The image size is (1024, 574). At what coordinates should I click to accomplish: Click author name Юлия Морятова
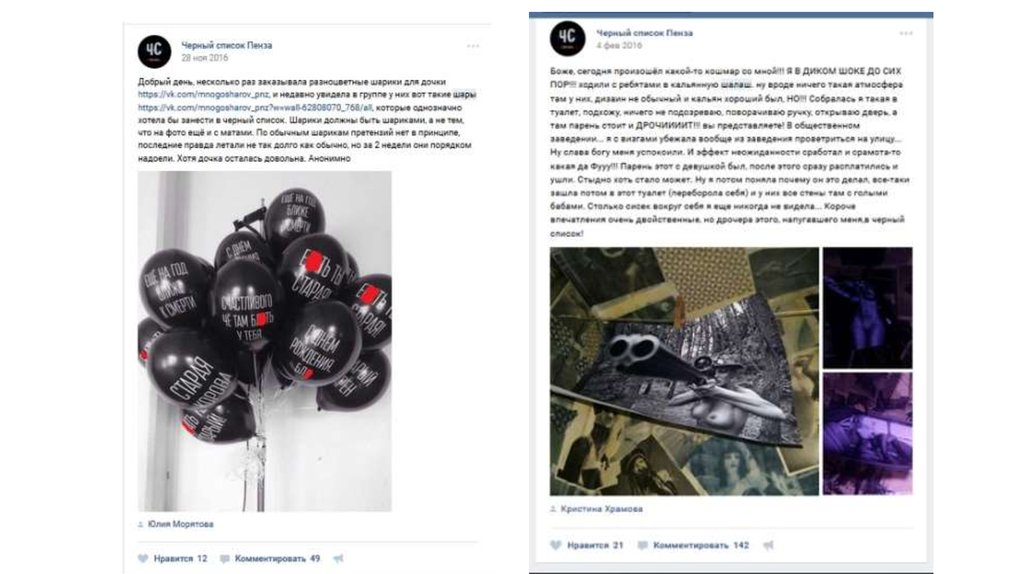[x=180, y=524]
